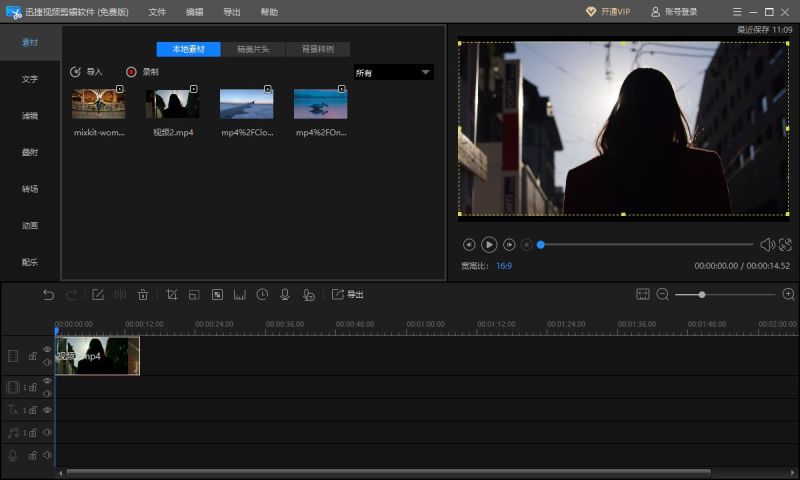Click the undo arrow in timeline toolbar
Viewport: 800px width, 480px height.
[x=48, y=295]
